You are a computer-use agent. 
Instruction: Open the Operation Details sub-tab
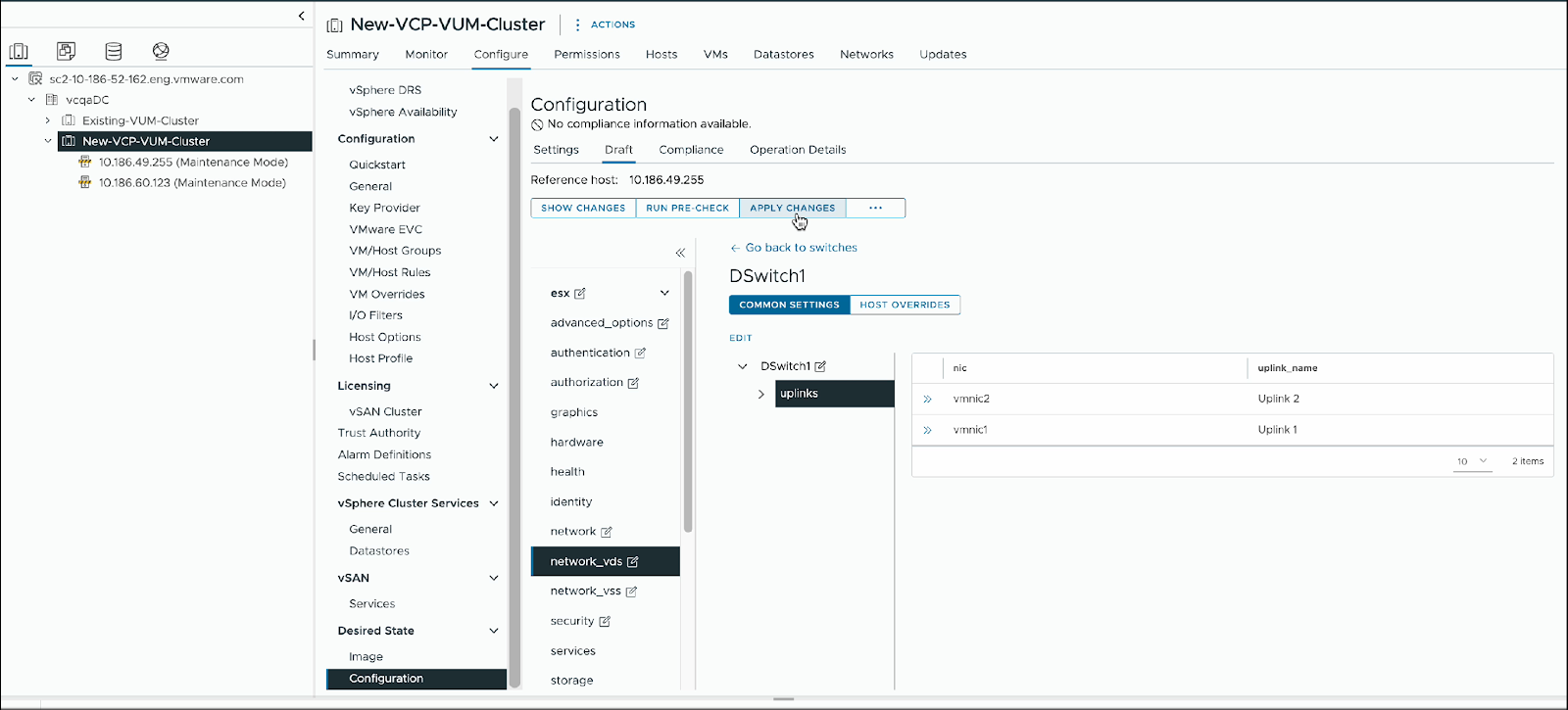point(798,150)
